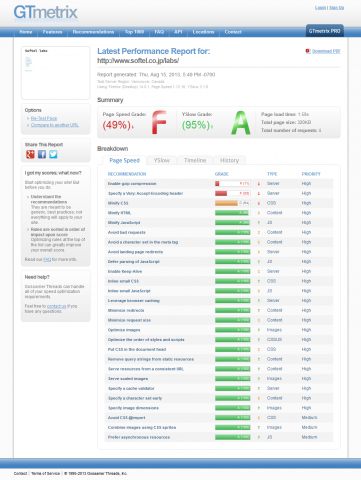Screen dimensions: 361x480
Task: Open API in navigation bar
Action: coord(178,32)
